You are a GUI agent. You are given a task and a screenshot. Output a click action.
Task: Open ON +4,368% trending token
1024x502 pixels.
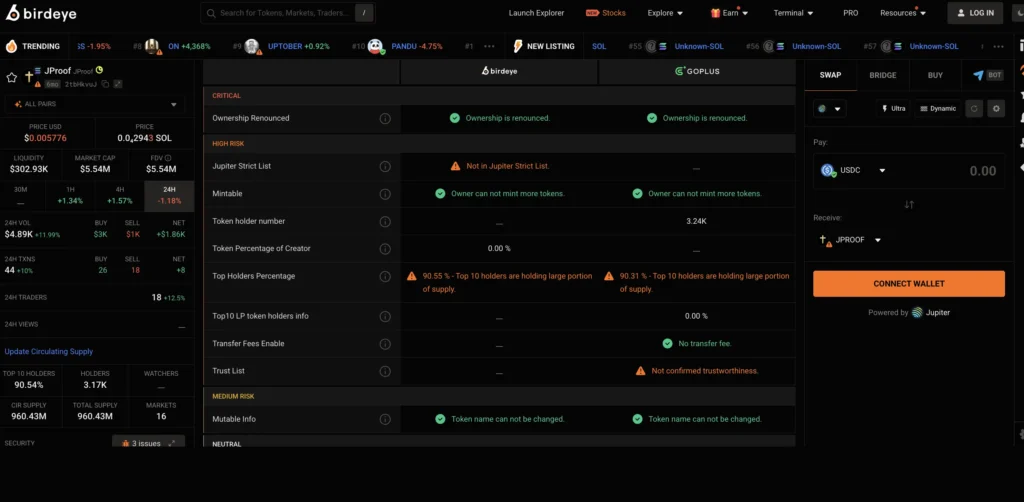click(x=189, y=46)
